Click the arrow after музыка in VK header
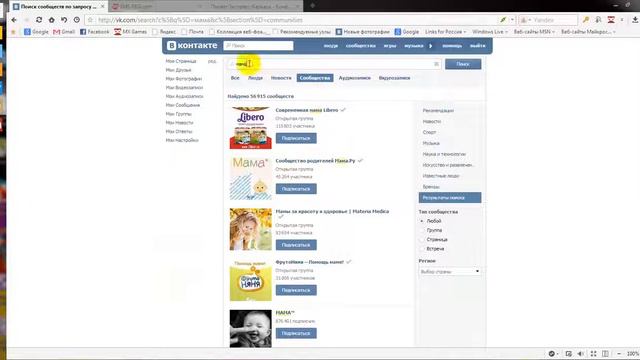640x360 pixels. 431,46
